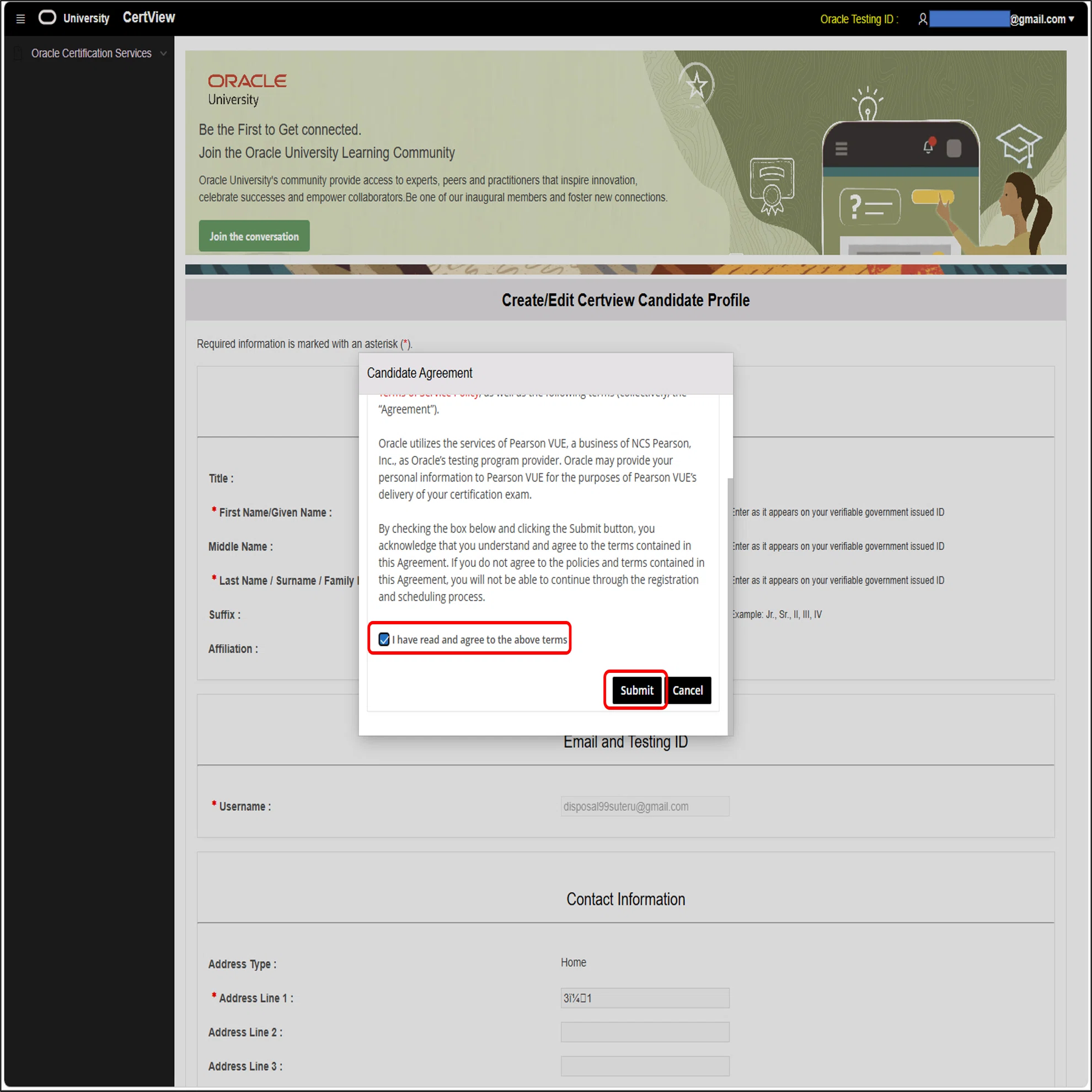Image resolution: width=1092 pixels, height=1092 pixels.
Task: Click Create/Edit Certview Candidate Profile heading
Action: (x=626, y=300)
